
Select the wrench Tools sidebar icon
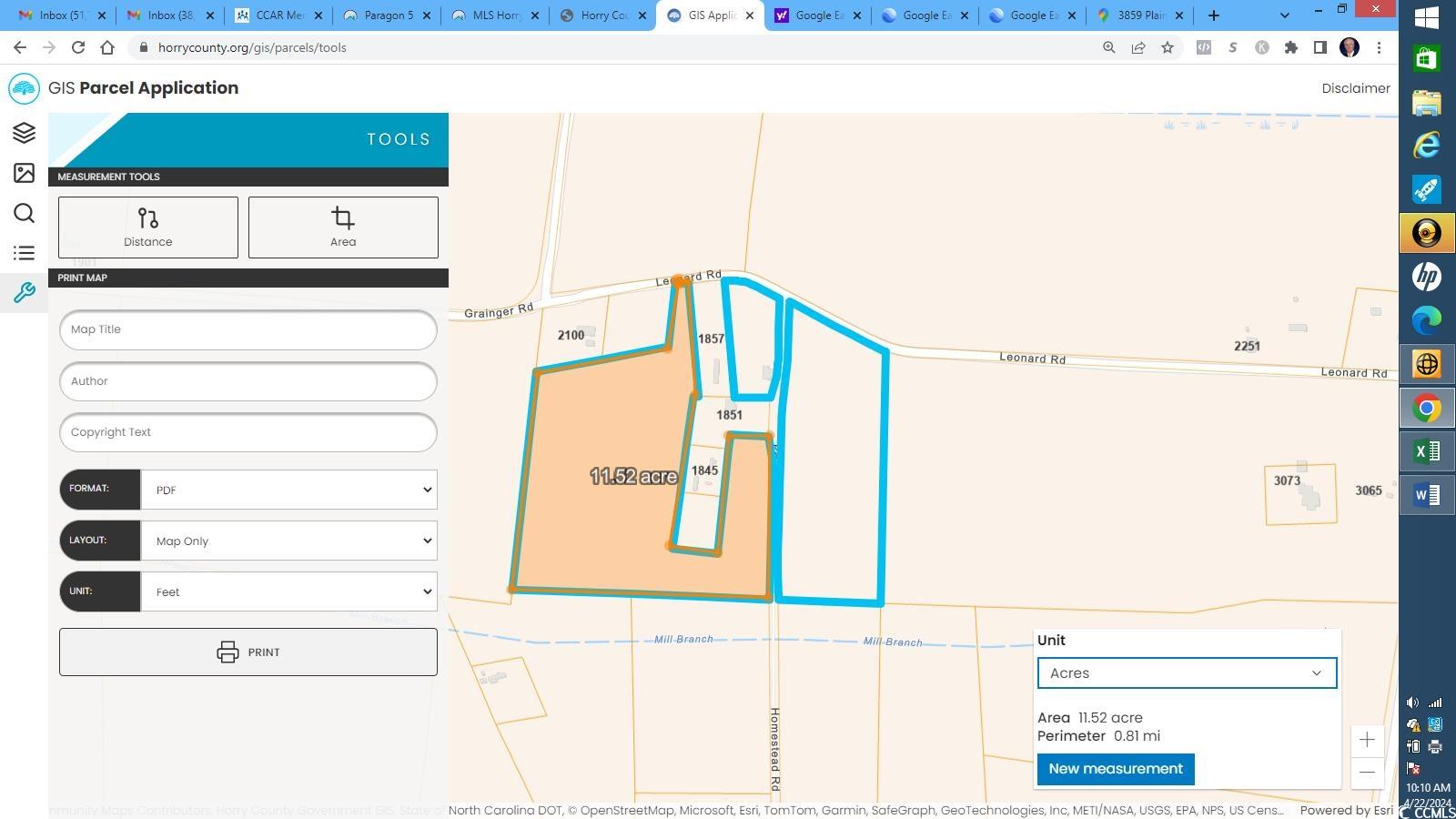pyautogui.click(x=24, y=293)
